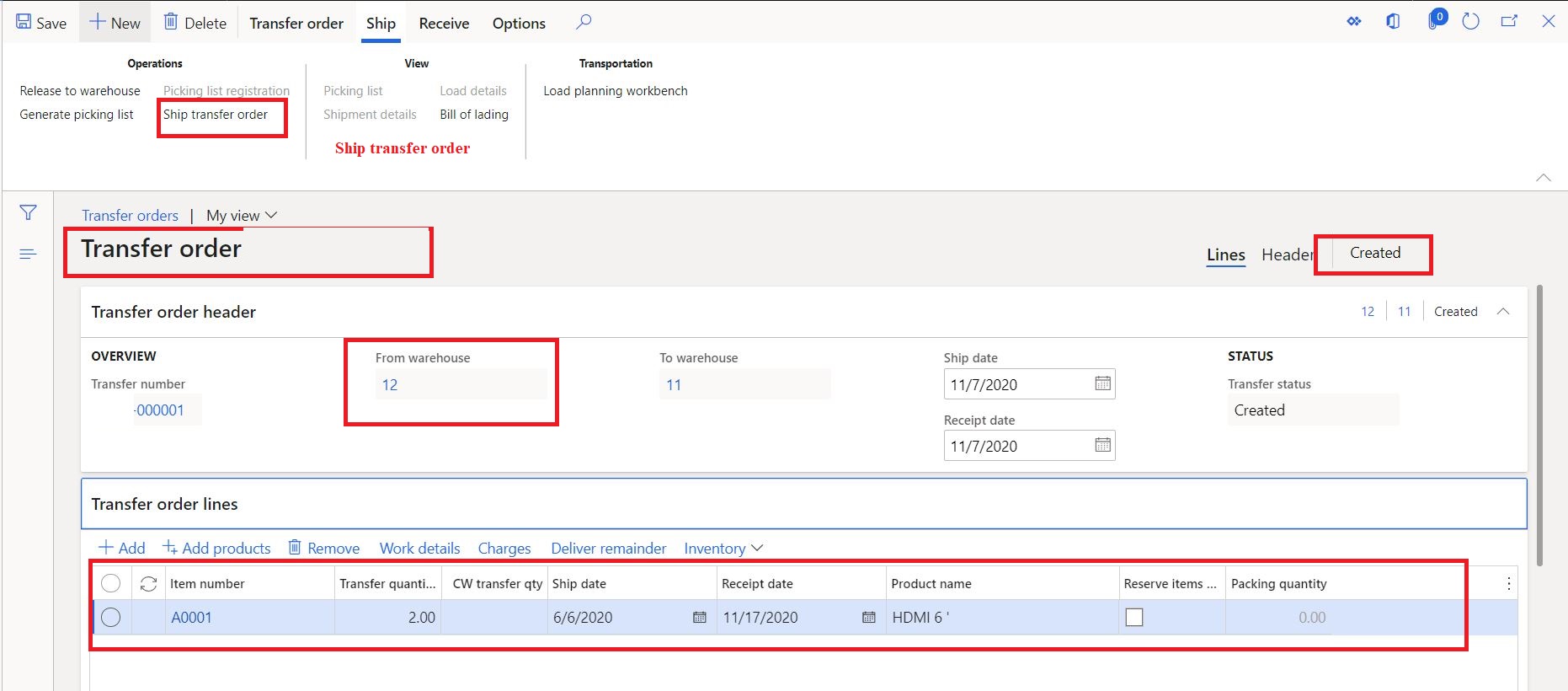
Task: Click the grid refresh icon column header
Action: point(148,583)
